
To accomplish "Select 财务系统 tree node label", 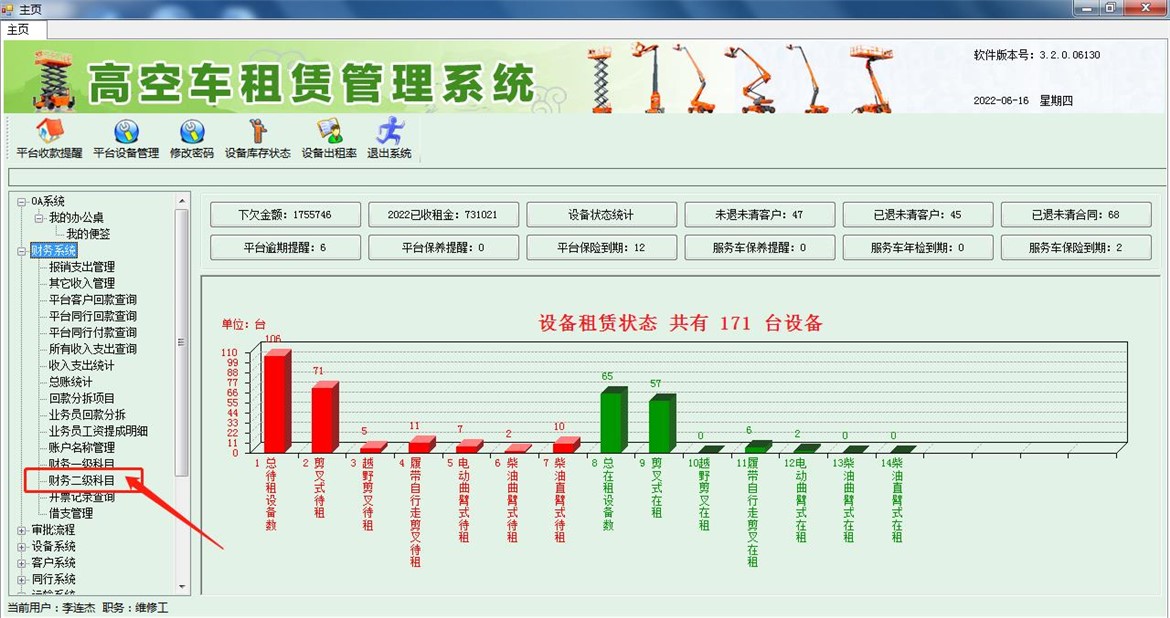I will (54, 251).
